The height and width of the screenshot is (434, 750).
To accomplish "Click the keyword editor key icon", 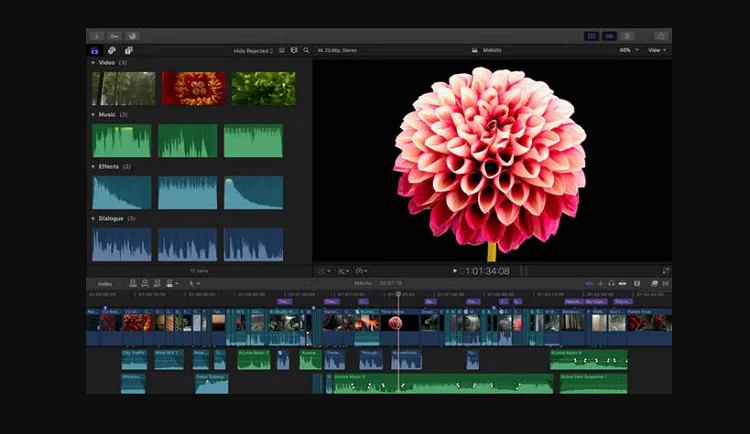I will pyautogui.click(x=115, y=35).
